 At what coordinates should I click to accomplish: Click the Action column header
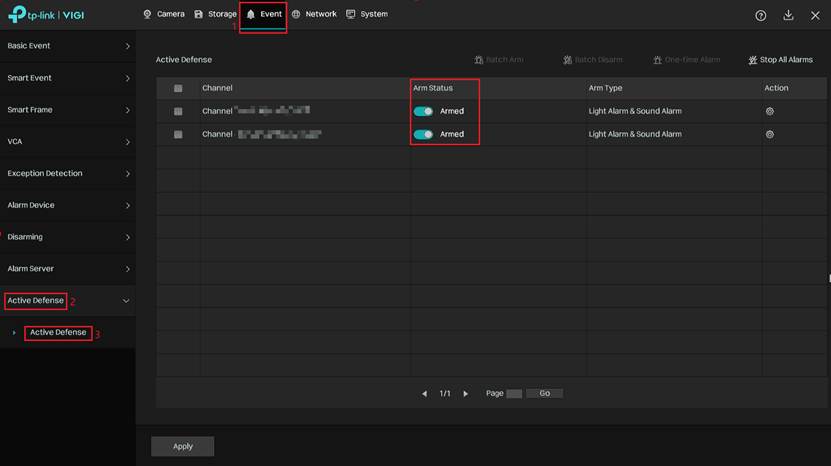pyautogui.click(x=776, y=88)
